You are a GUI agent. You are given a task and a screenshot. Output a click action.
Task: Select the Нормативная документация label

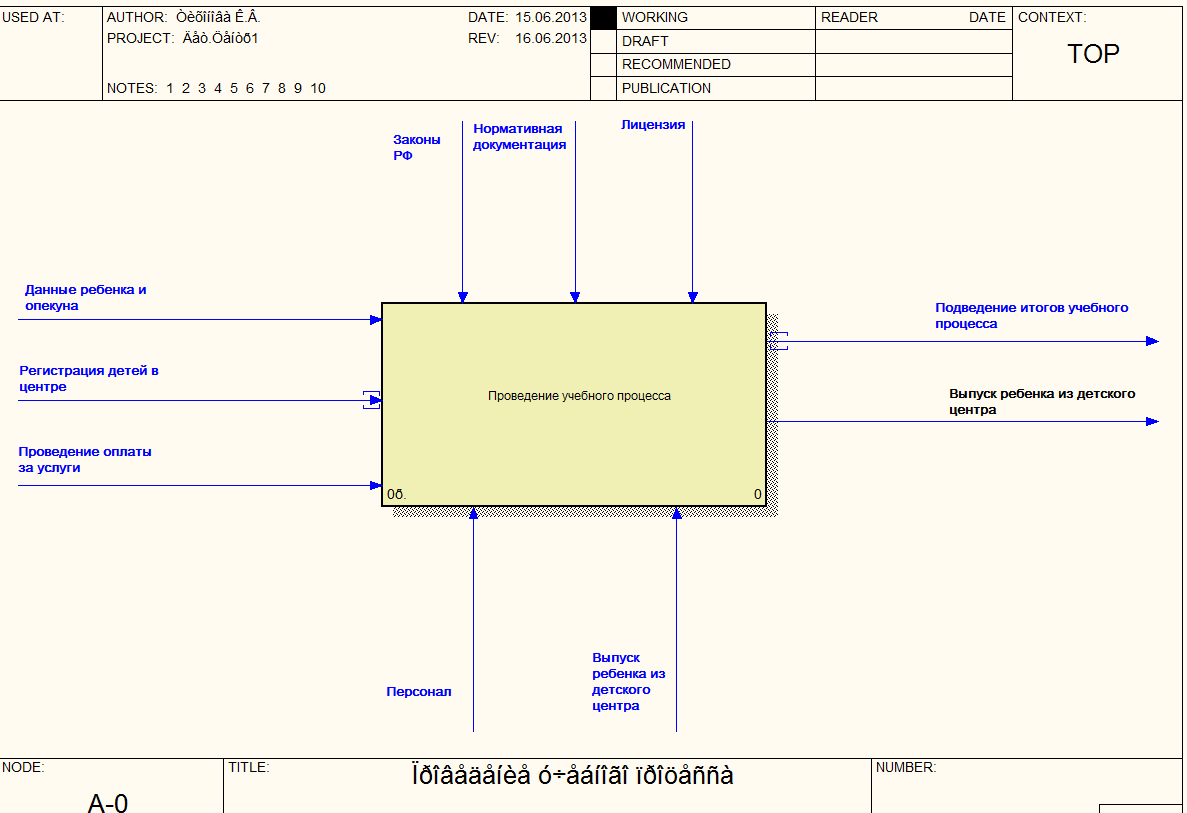[519, 137]
